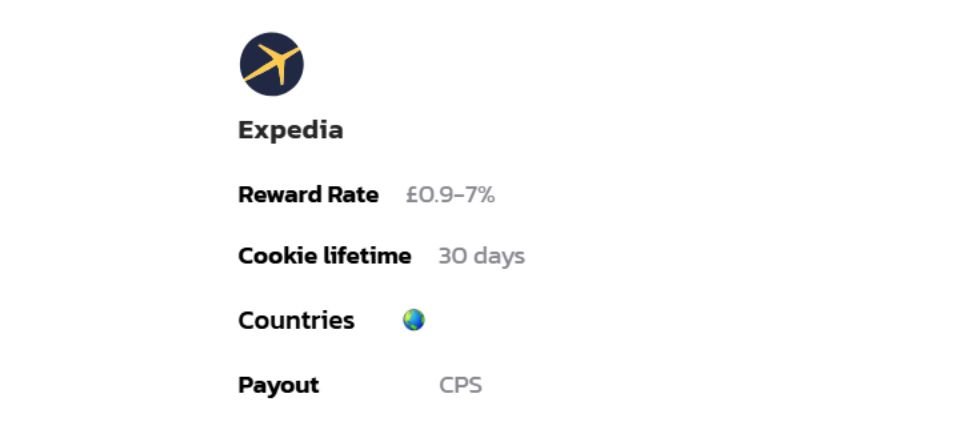Select the 30 days cookie value

[481, 256]
